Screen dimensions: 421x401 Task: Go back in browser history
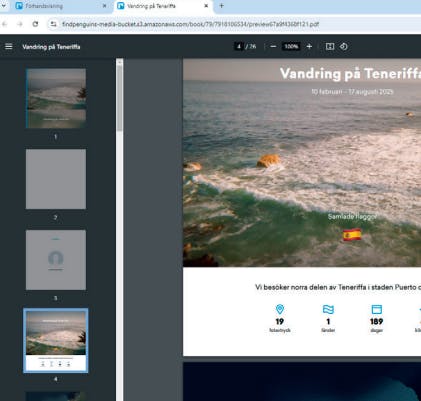pyautogui.click(x=5, y=24)
